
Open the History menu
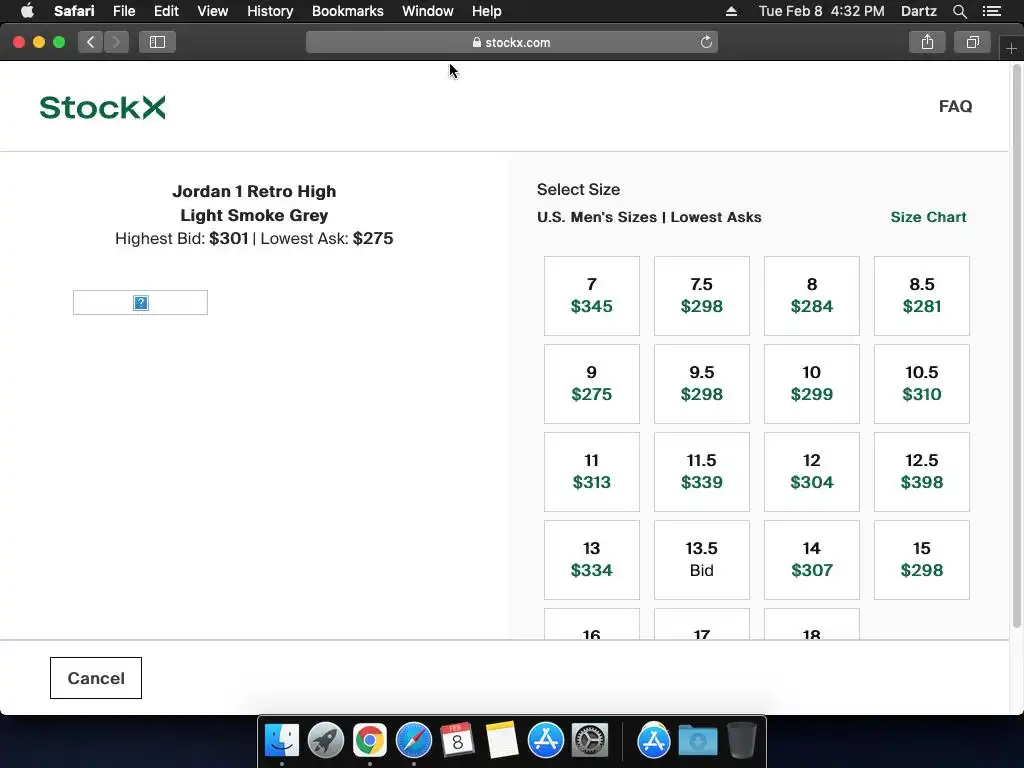point(270,11)
